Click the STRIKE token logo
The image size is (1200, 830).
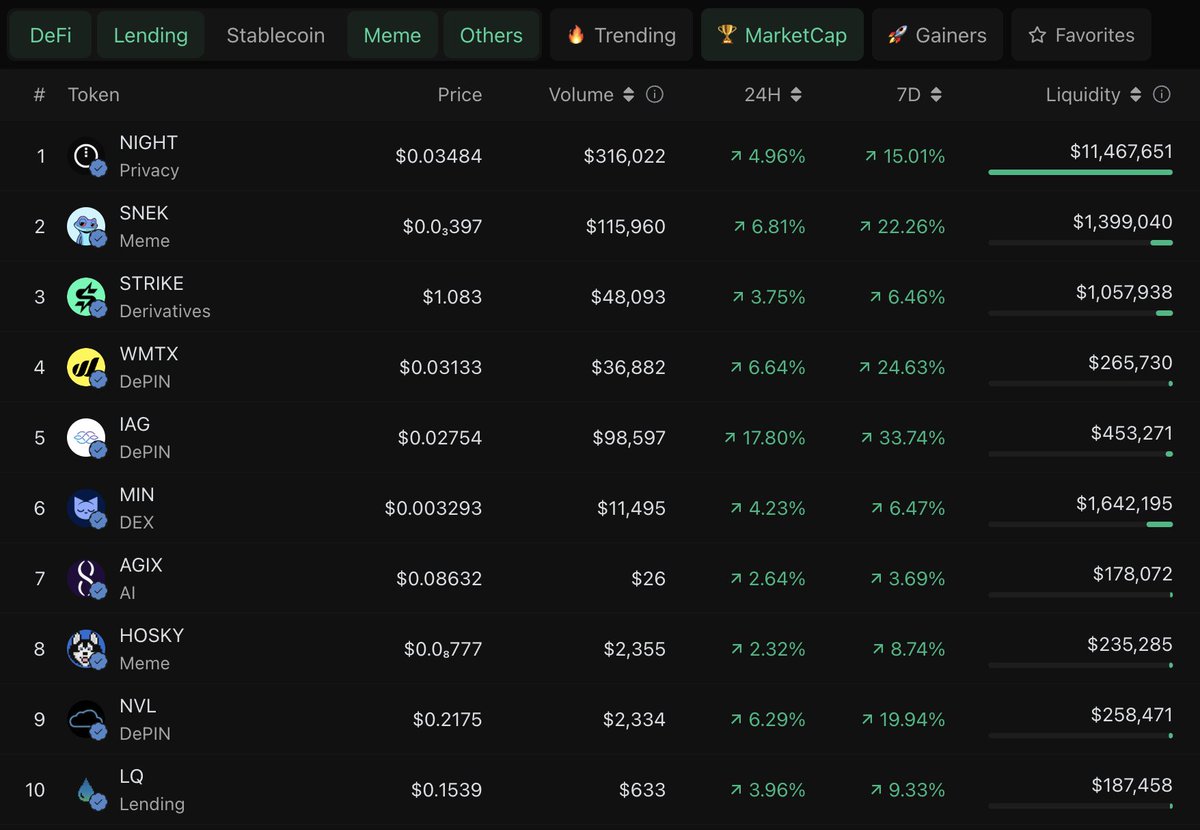pyautogui.click(x=86, y=297)
